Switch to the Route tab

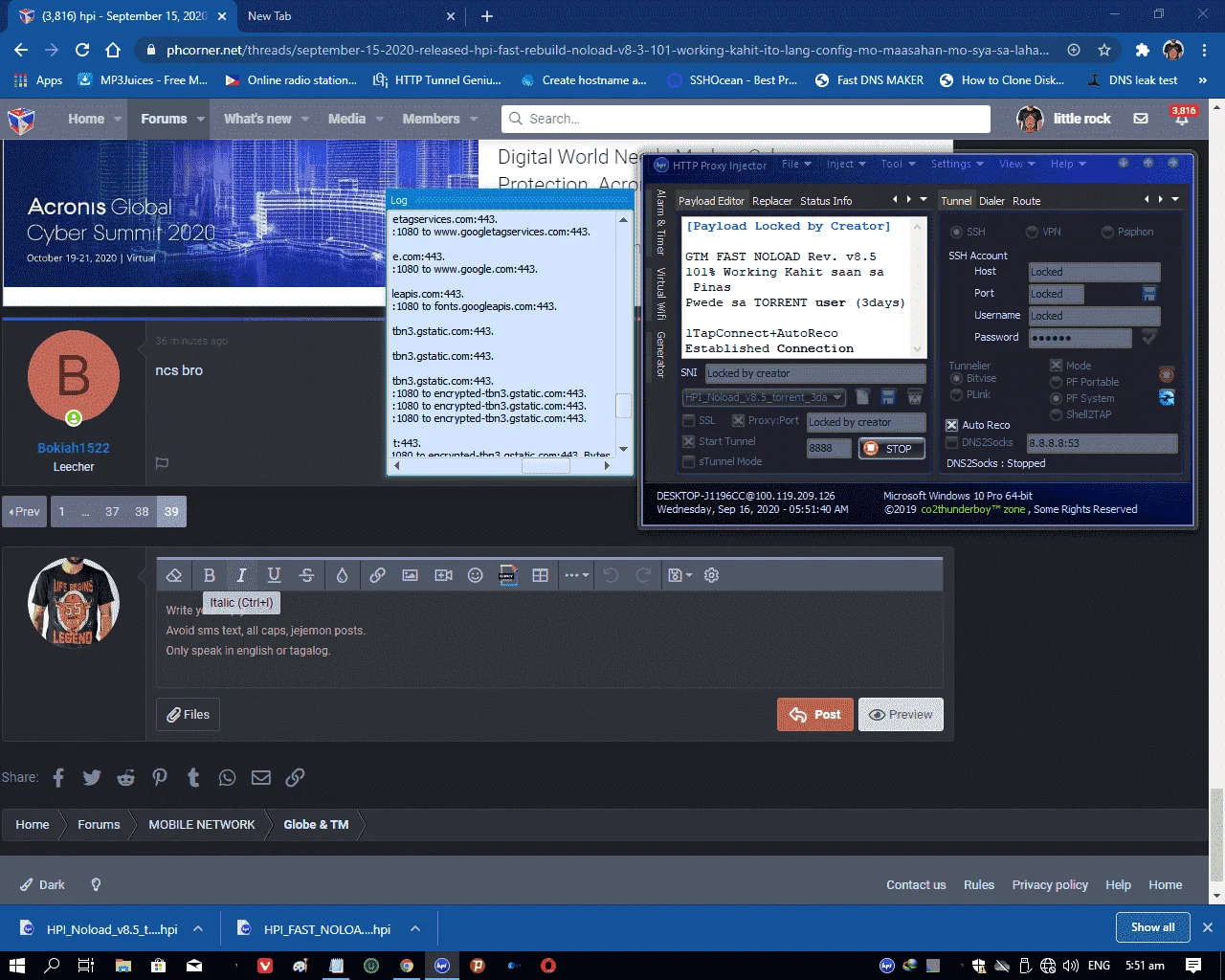pyautogui.click(x=1026, y=201)
